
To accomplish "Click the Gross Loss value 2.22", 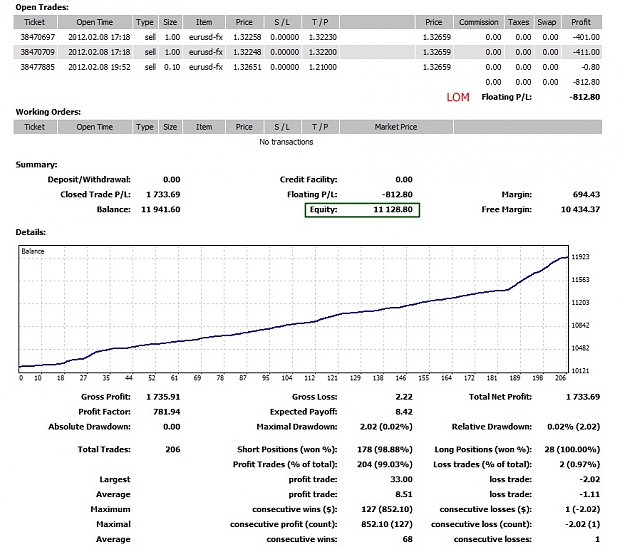I will pos(404,397).
